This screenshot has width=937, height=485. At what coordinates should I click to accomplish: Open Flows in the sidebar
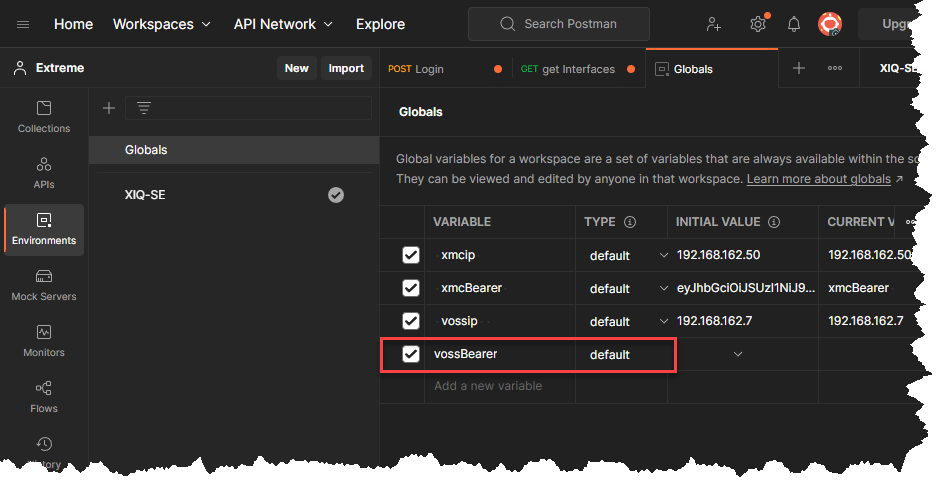[x=44, y=397]
